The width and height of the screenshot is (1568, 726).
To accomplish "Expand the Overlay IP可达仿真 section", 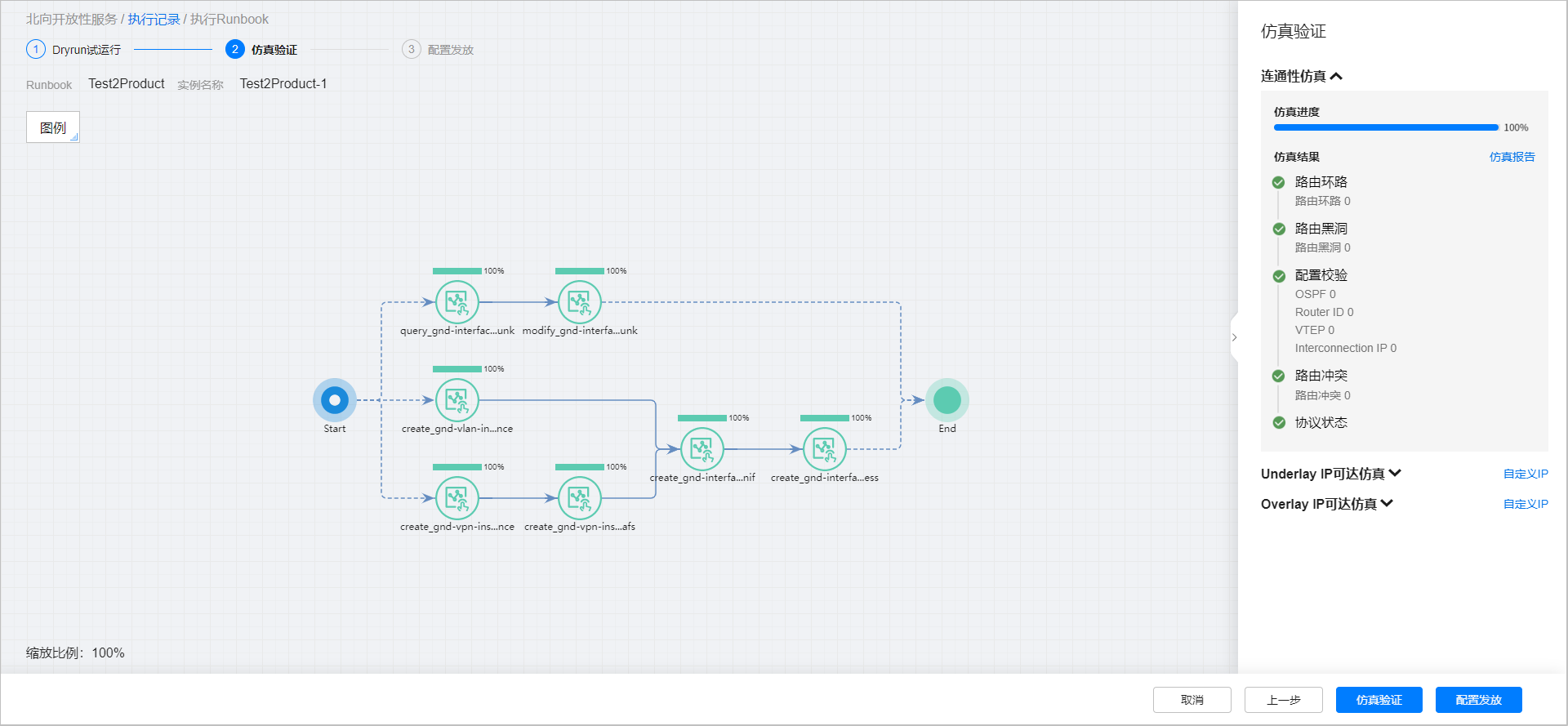I will 1387,504.
